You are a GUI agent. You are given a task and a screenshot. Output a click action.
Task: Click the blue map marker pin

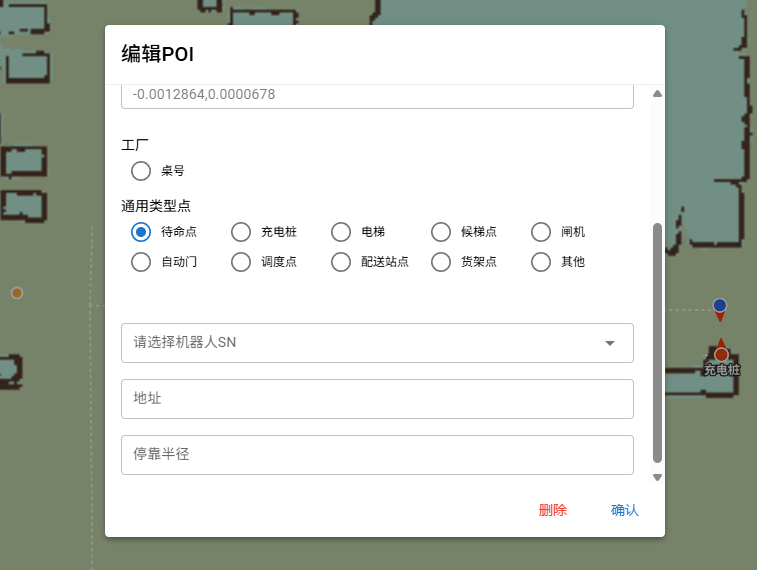pyautogui.click(x=719, y=307)
